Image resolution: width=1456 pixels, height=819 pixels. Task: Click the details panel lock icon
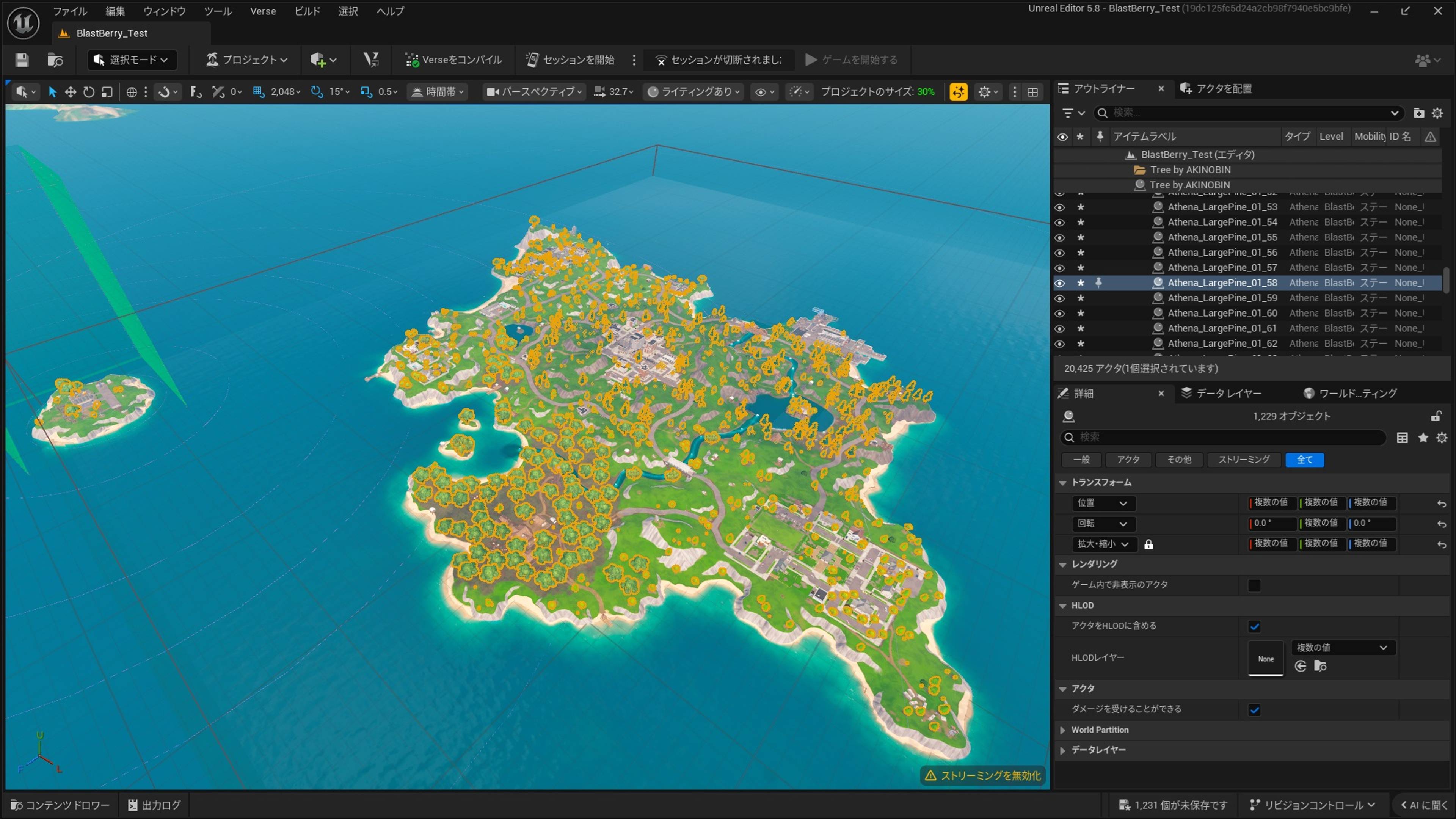pyautogui.click(x=1436, y=417)
